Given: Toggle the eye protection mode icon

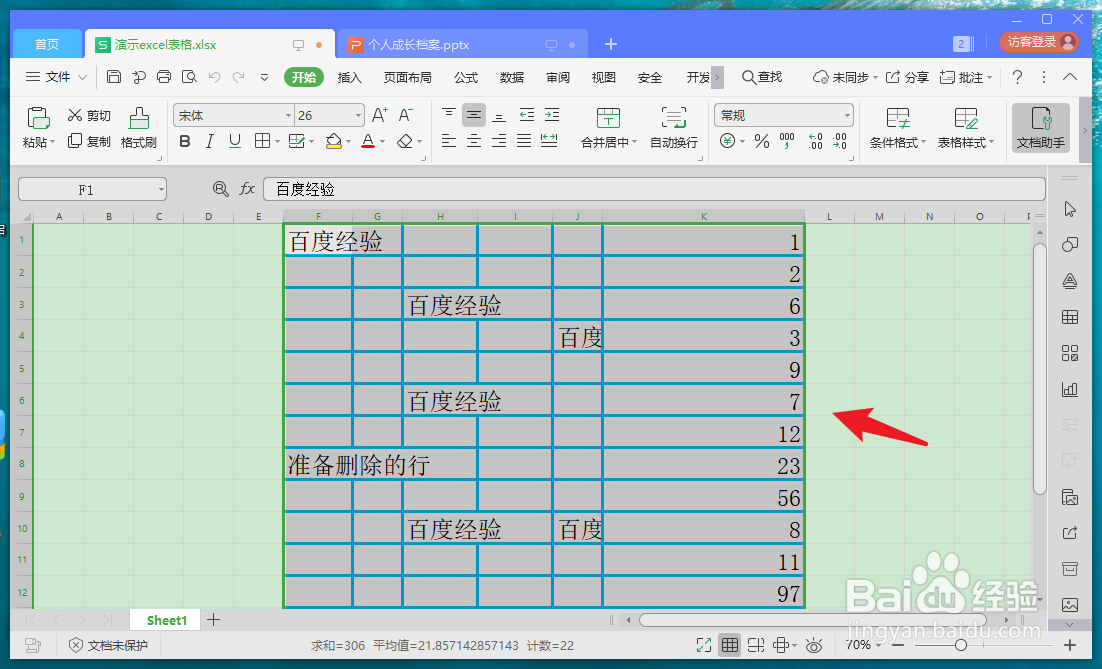Looking at the screenshot, I should click(x=814, y=644).
